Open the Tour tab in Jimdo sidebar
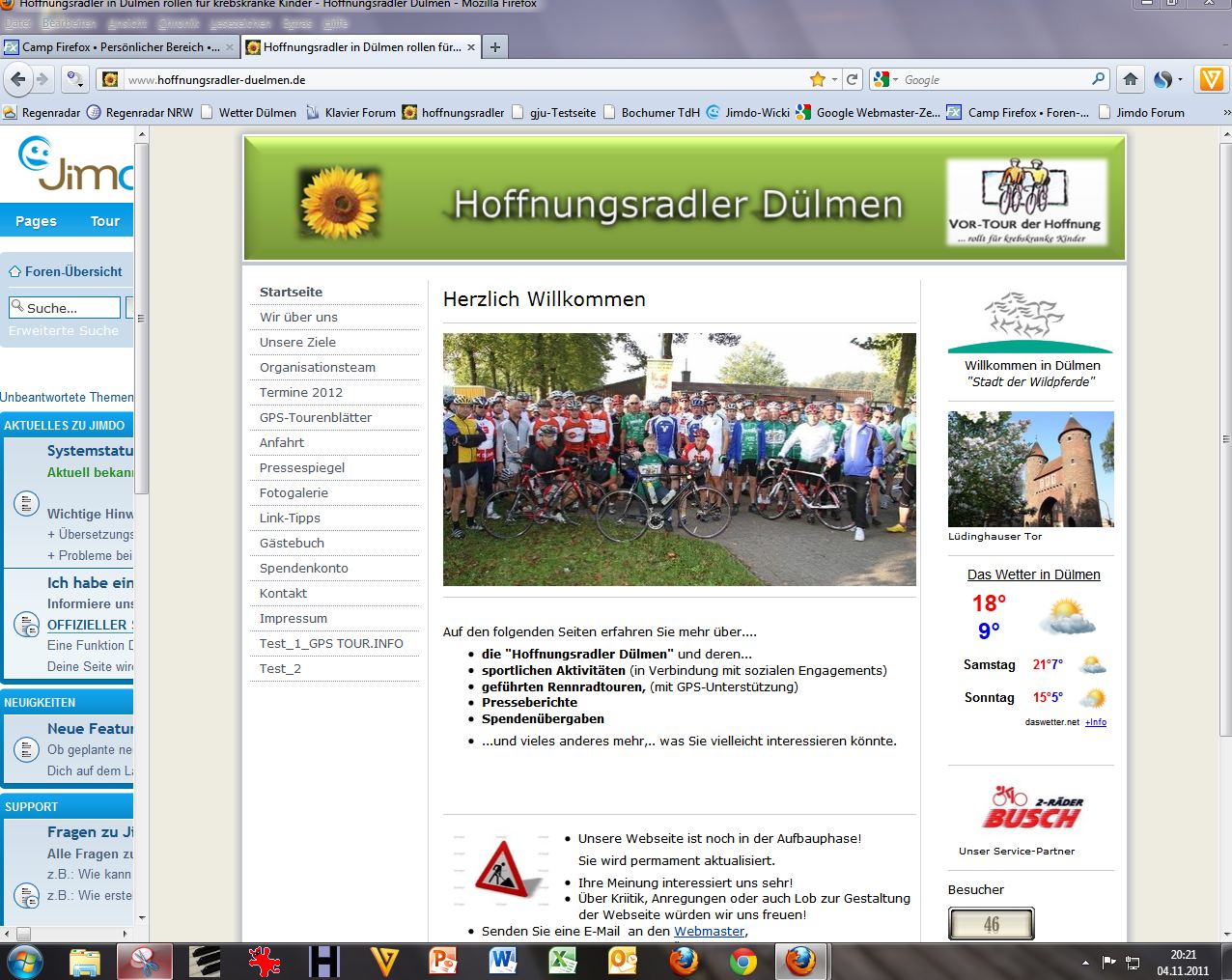Image resolution: width=1232 pixels, height=980 pixels. pyautogui.click(x=105, y=221)
